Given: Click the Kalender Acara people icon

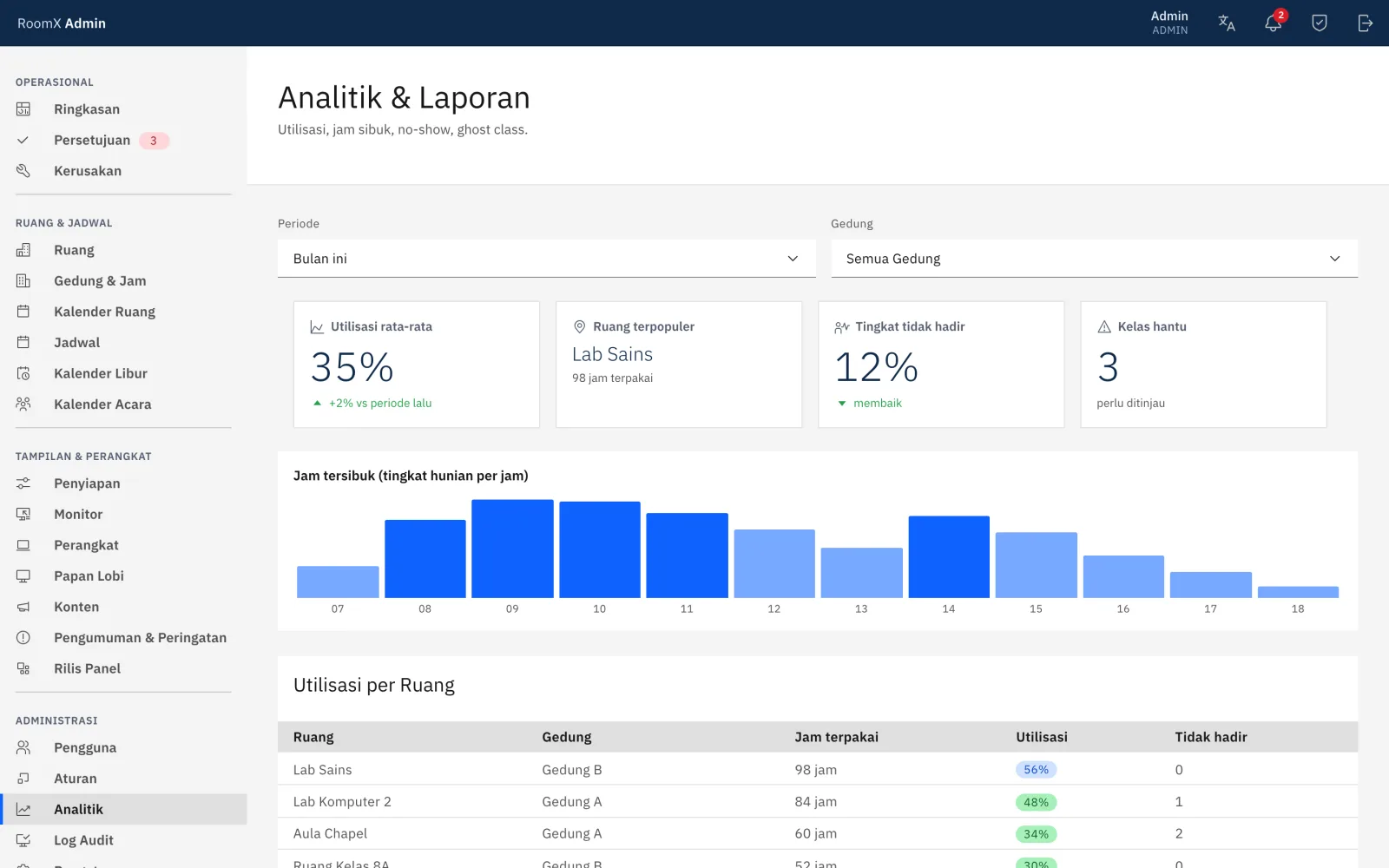Looking at the screenshot, I should click(23, 404).
